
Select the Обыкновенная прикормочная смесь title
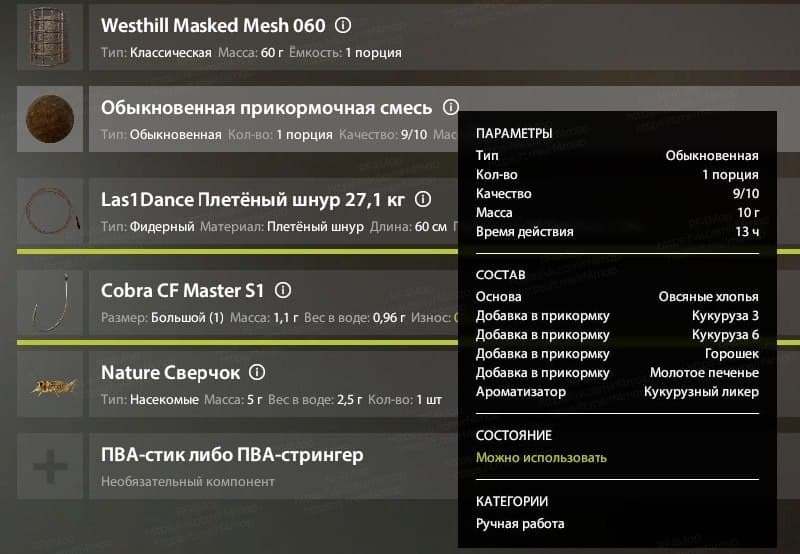pyautogui.click(x=266, y=108)
